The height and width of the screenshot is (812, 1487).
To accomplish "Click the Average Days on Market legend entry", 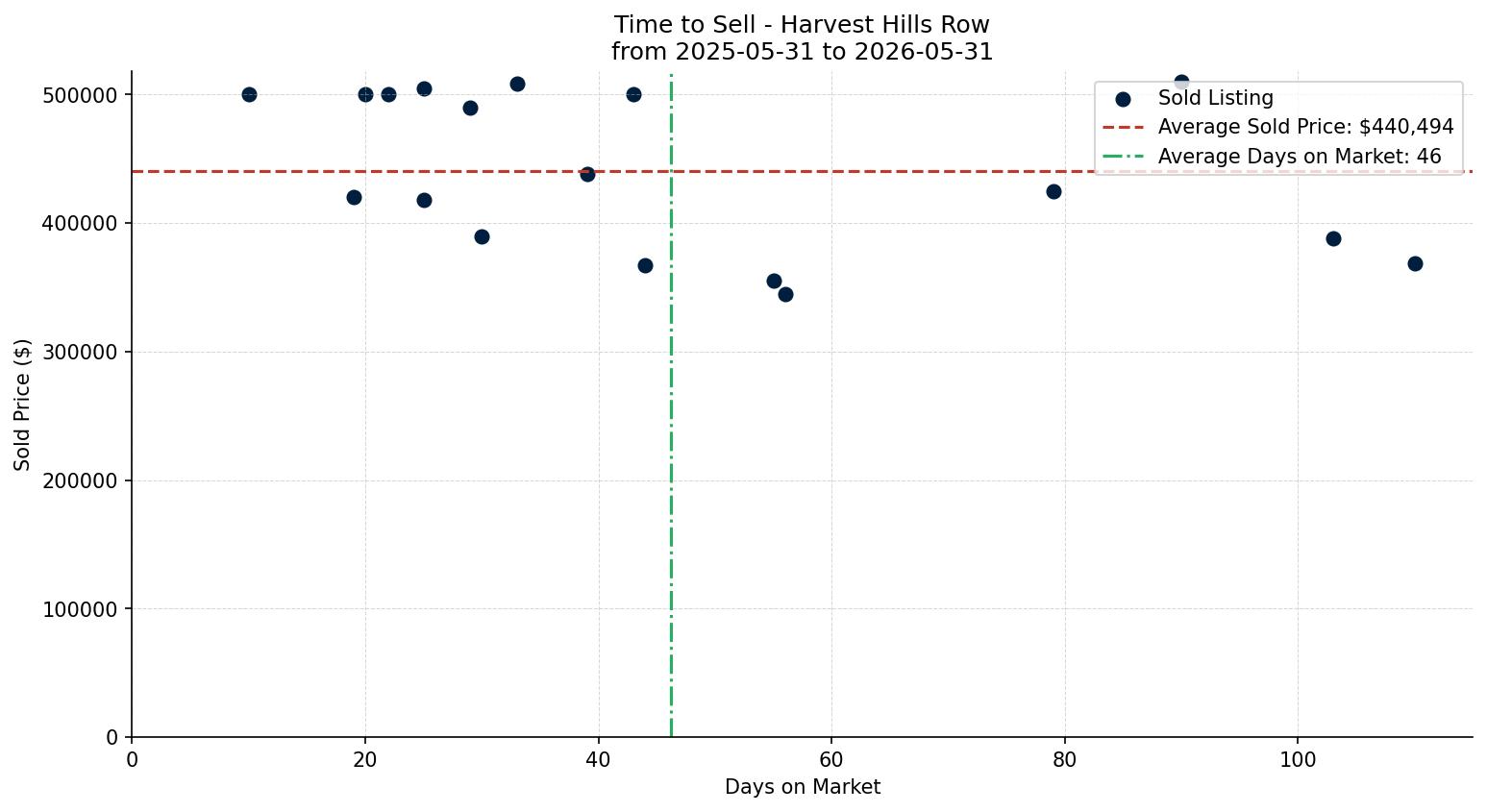I will point(1272,157).
